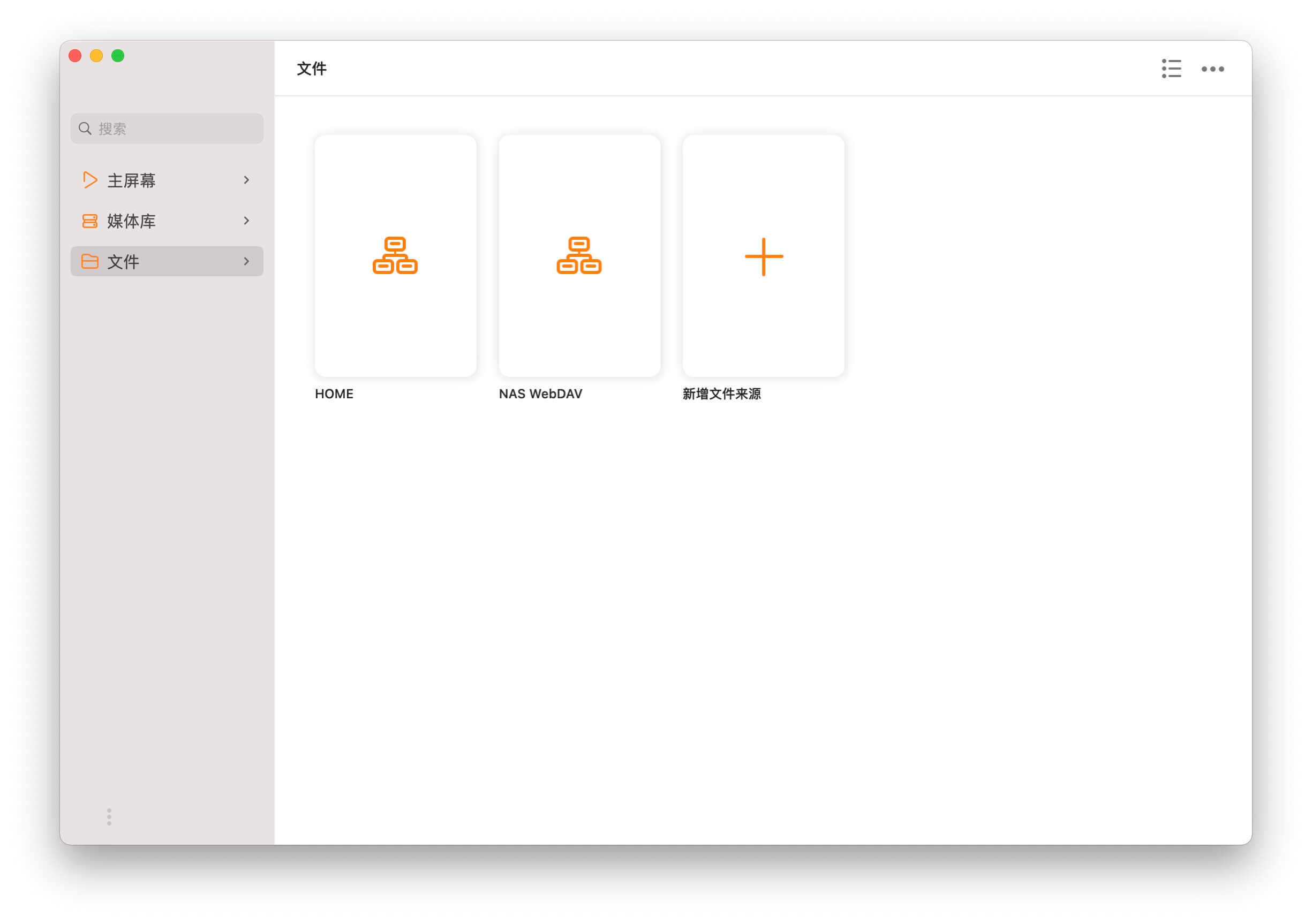Click the NAS WebDAV network icon

tap(579, 255)
